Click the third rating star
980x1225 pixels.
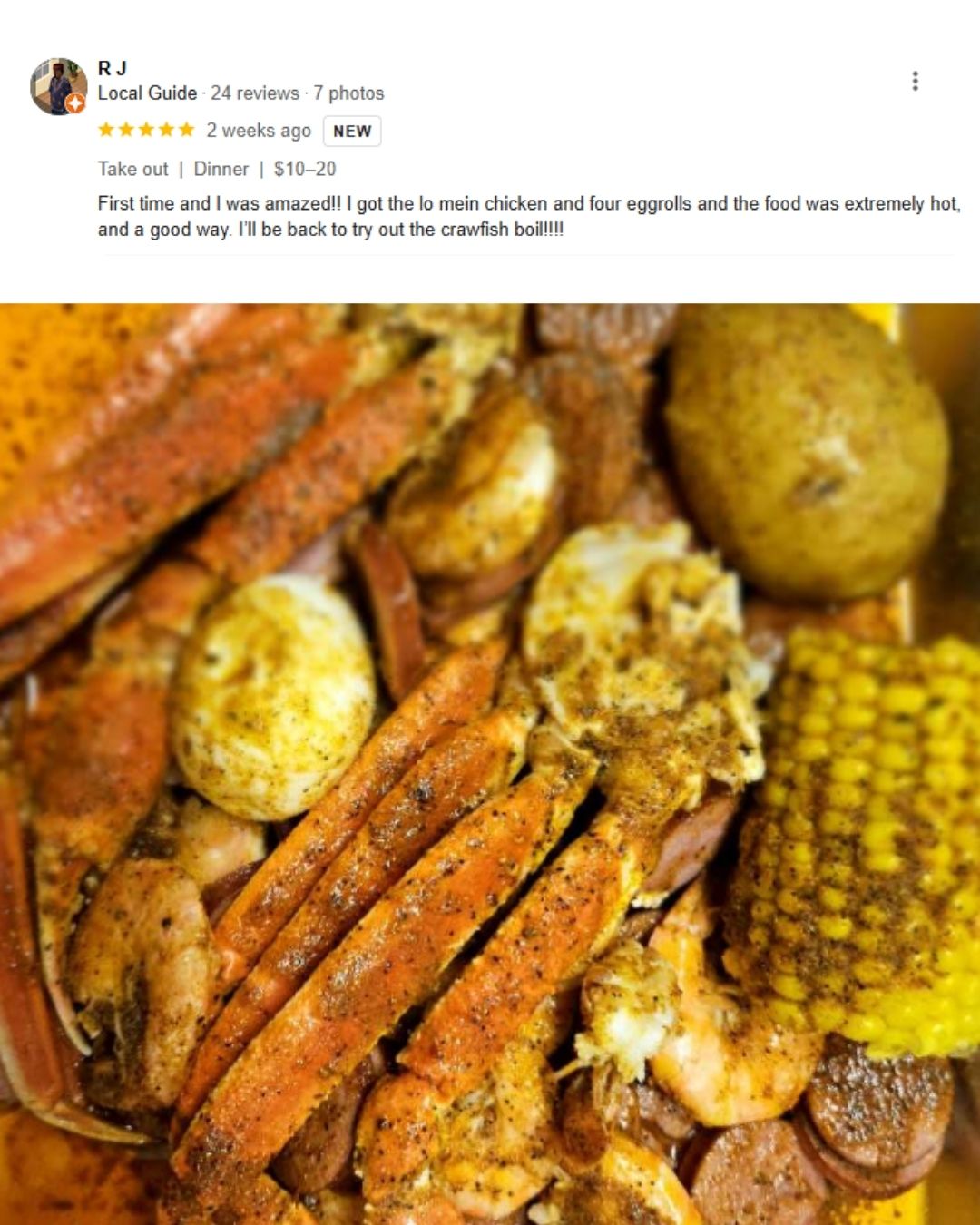(x=146, y=130)
